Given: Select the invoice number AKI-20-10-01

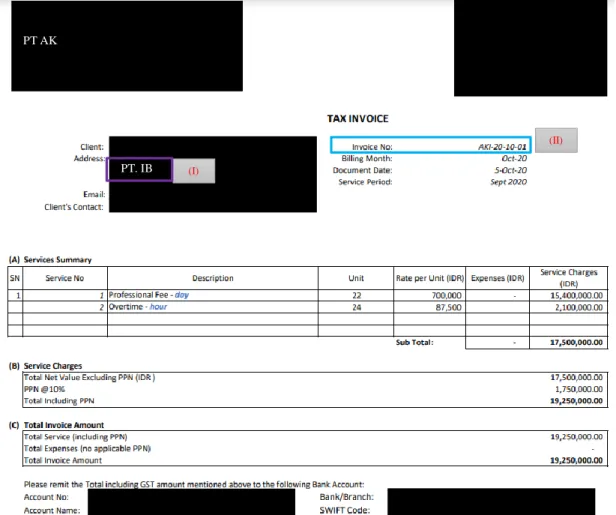Looking at the screenshot, I should pyautogui.click(x=502, y=147).
